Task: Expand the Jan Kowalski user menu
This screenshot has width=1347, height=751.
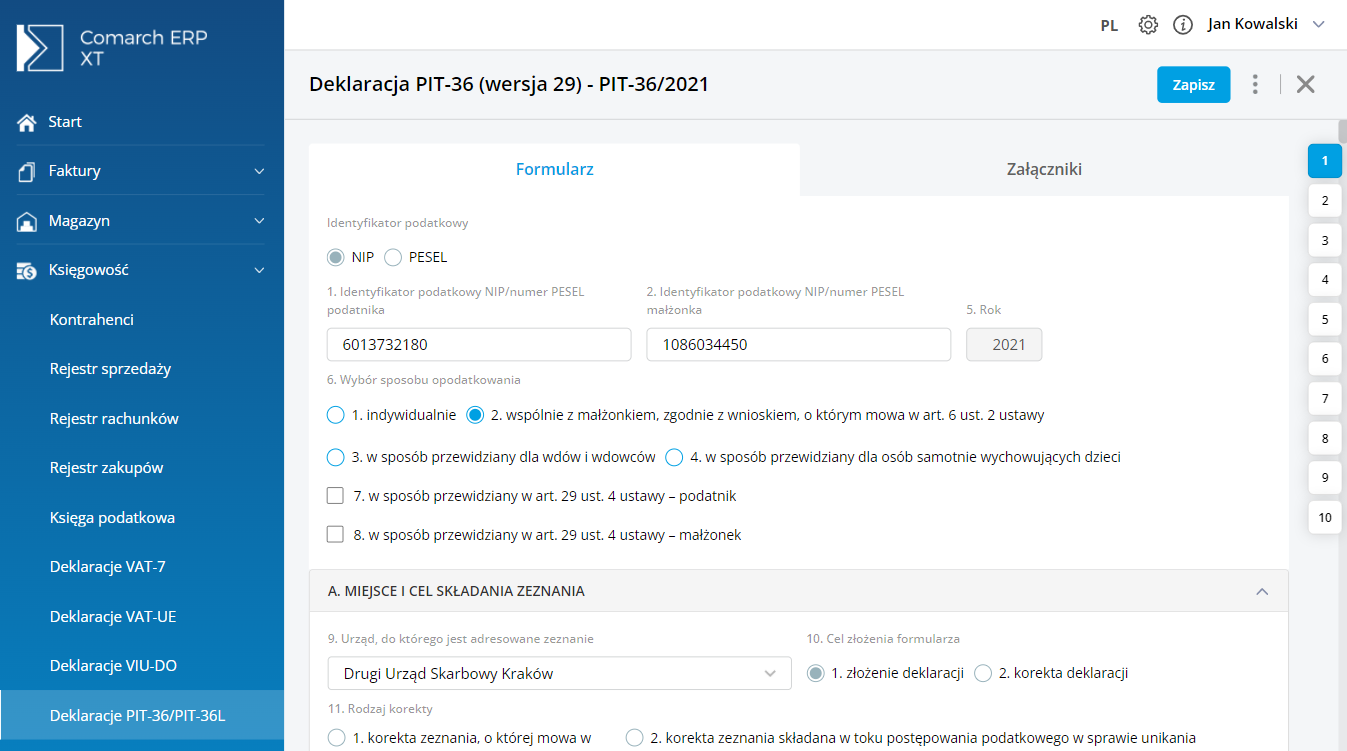Action: point(1318,25)
